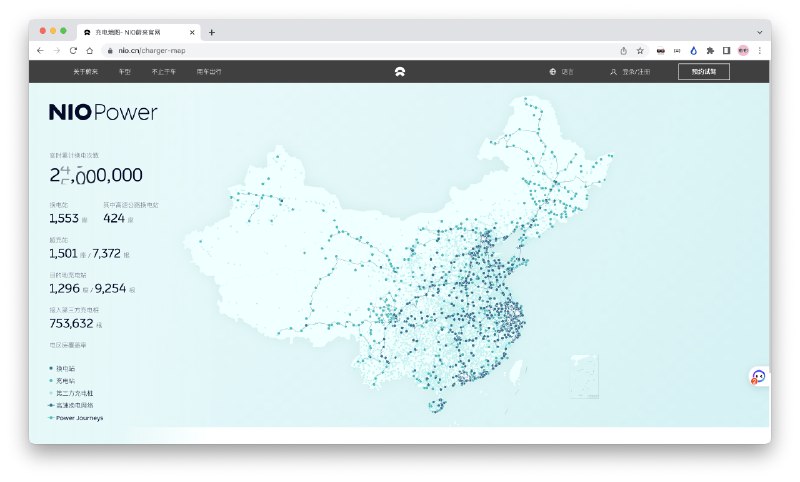Click the 9,254 destination chargers value
800x482 pixels.
110,289
